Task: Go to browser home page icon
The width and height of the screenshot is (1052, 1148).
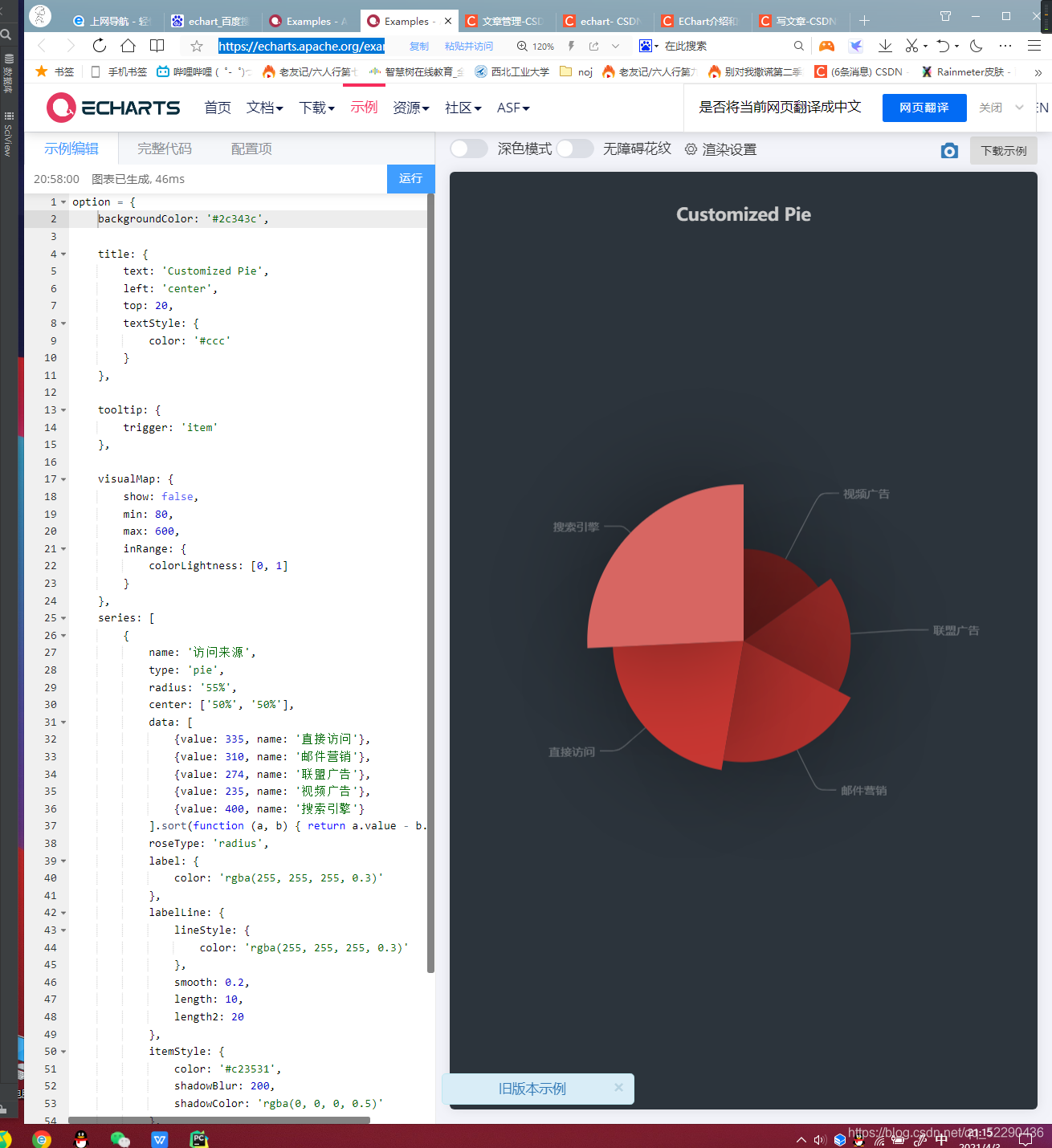Action: (128, 46)
